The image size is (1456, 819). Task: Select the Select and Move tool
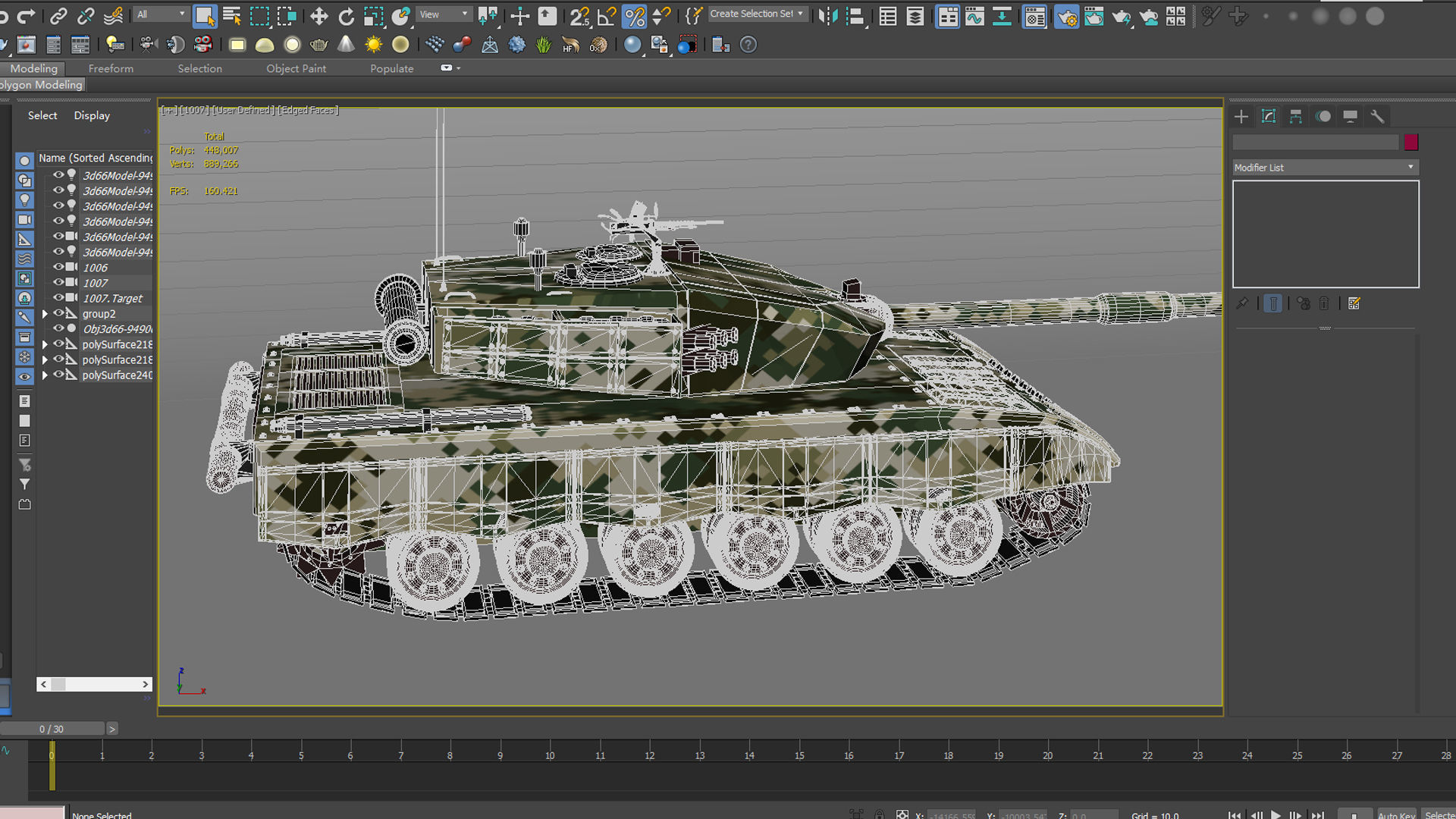[318, 15]
